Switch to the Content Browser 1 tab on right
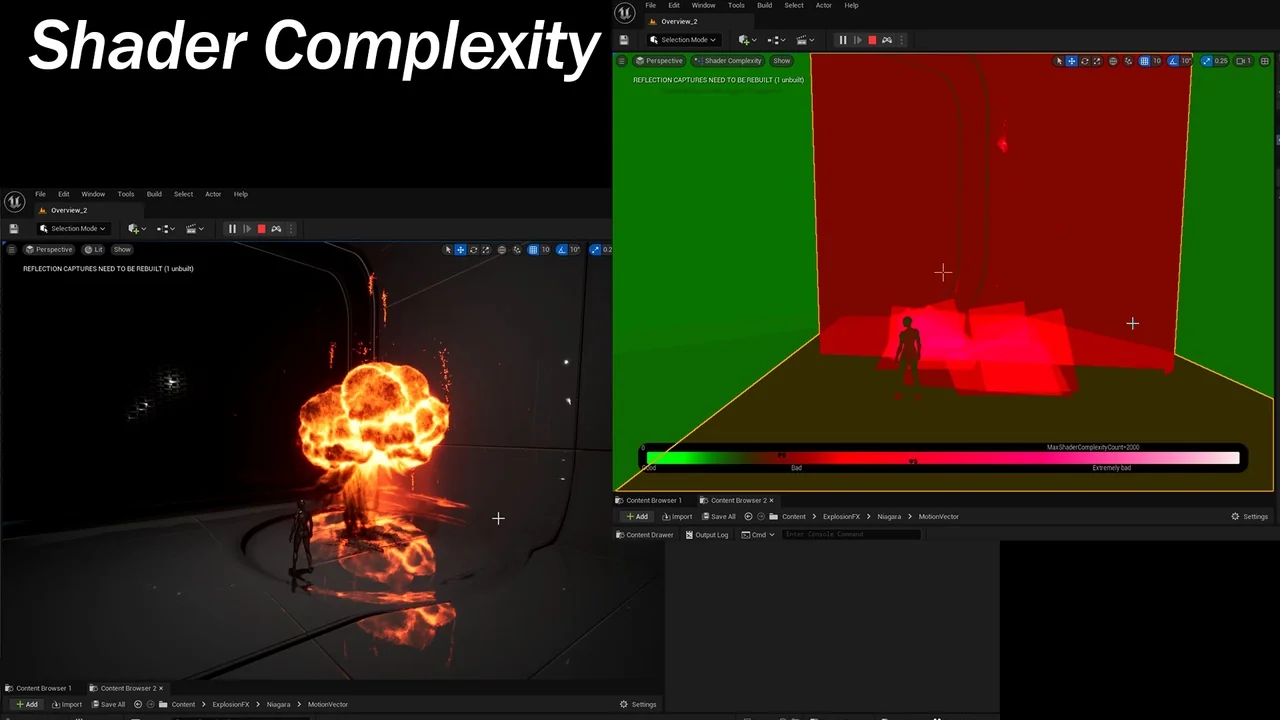The width and height of the screenshot is (1280, 720). [653, 500]
